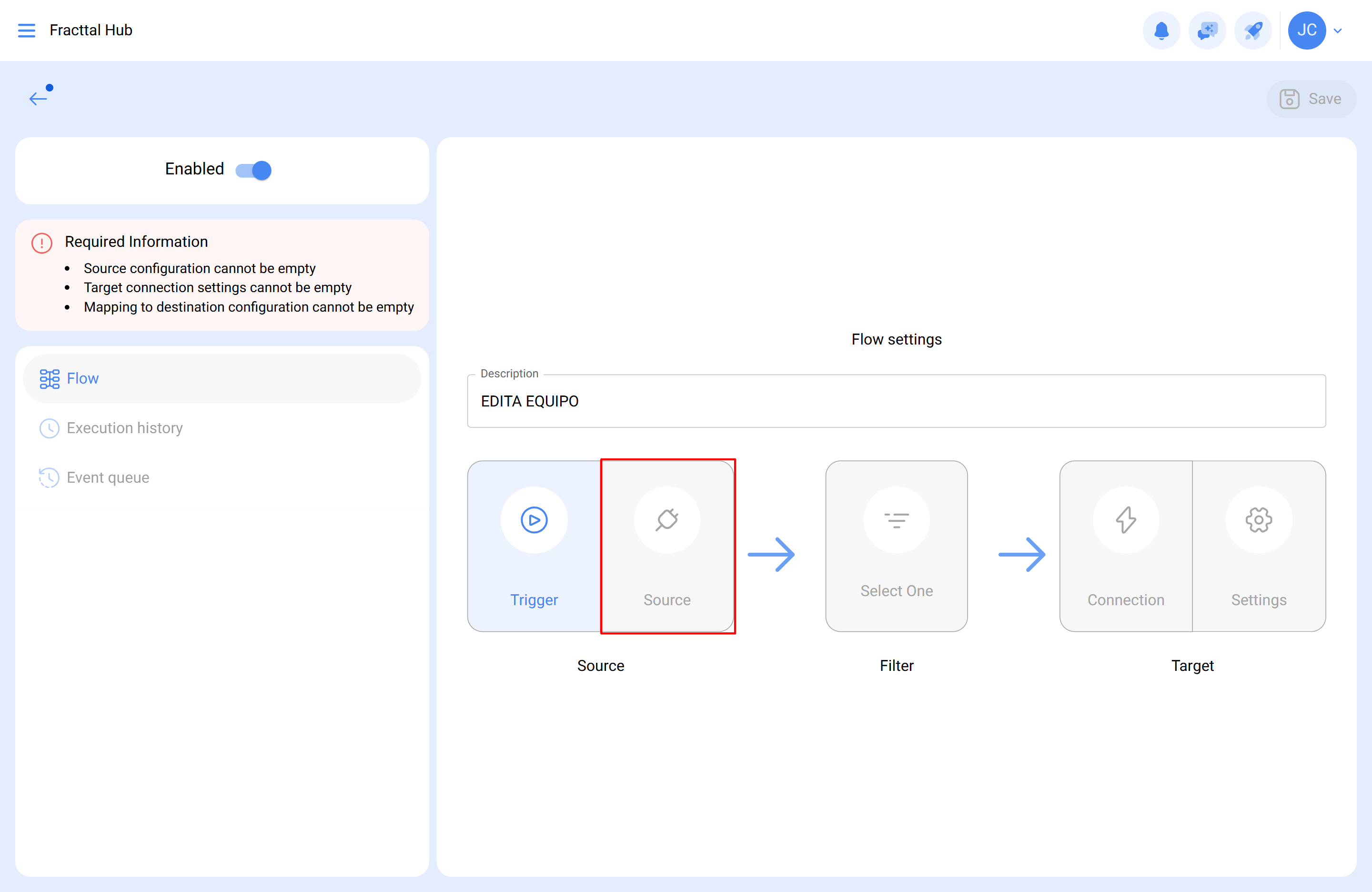Click the rocket launch icon
This screenshot has width=1372, height=892.
(1253, 30)
